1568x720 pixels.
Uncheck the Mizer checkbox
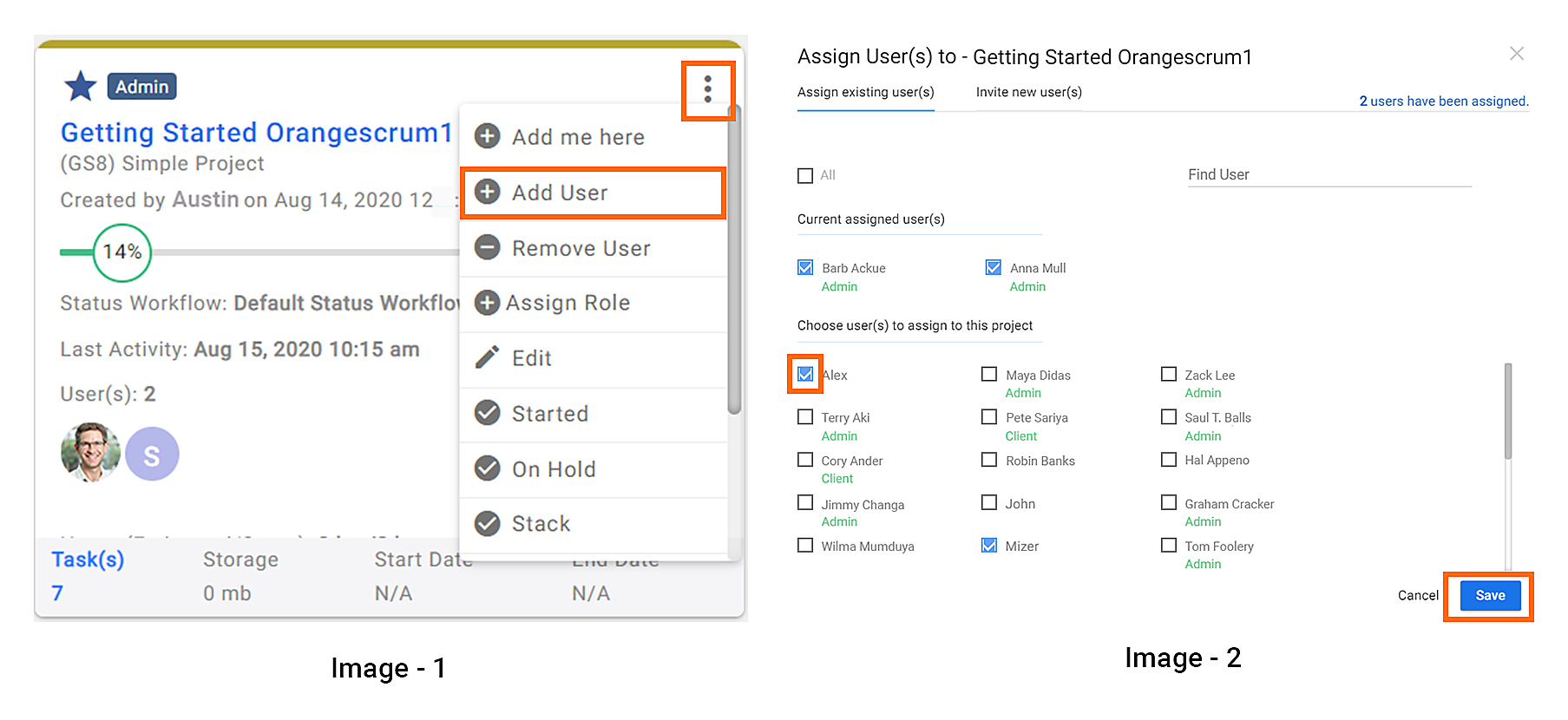[x=989, y=546]
